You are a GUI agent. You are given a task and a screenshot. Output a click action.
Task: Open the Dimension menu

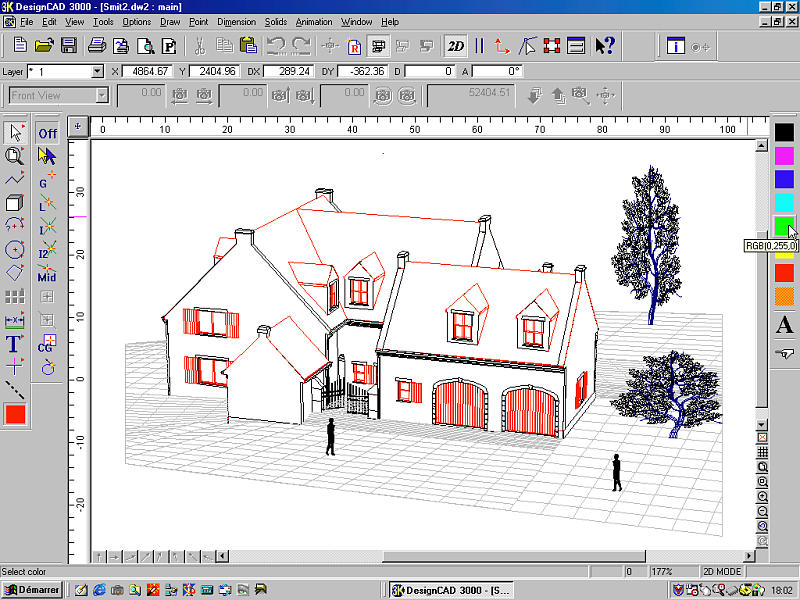click(x=236, y=21)
